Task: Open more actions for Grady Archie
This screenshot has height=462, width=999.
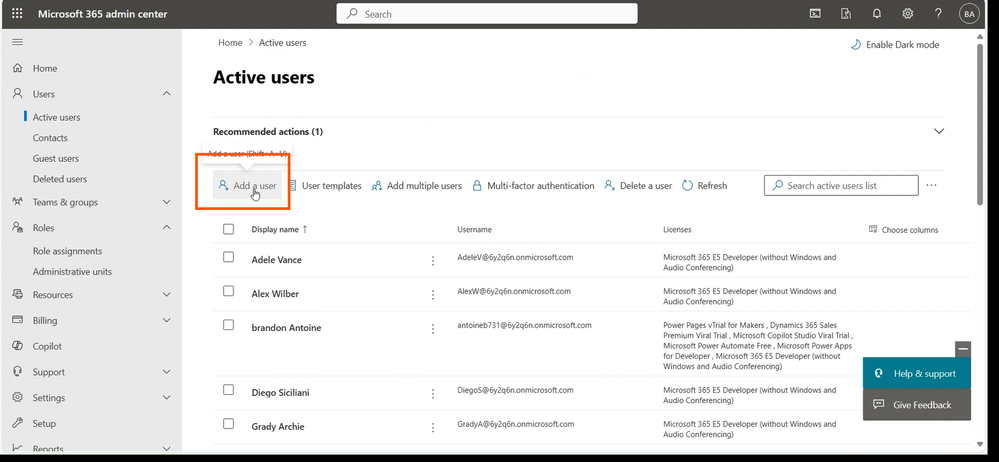Action: tap(433, 428)
